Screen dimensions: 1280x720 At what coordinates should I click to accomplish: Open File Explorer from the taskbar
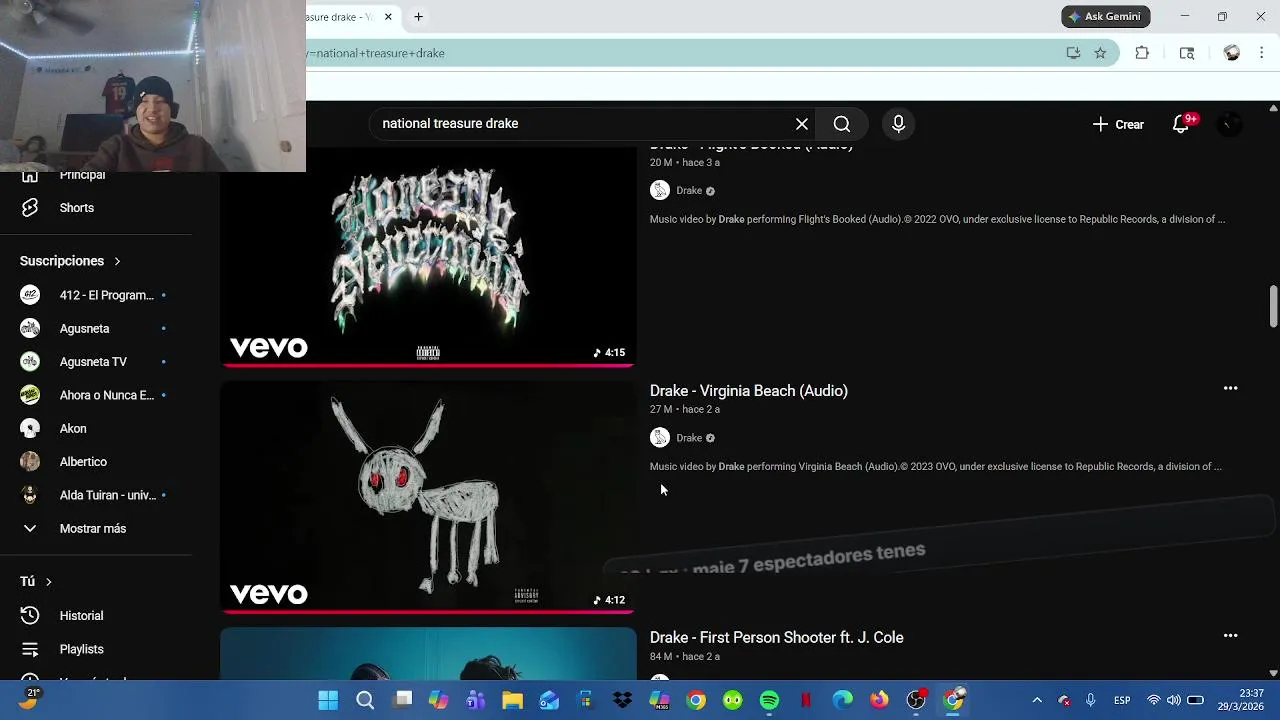[x=512, y=701]
